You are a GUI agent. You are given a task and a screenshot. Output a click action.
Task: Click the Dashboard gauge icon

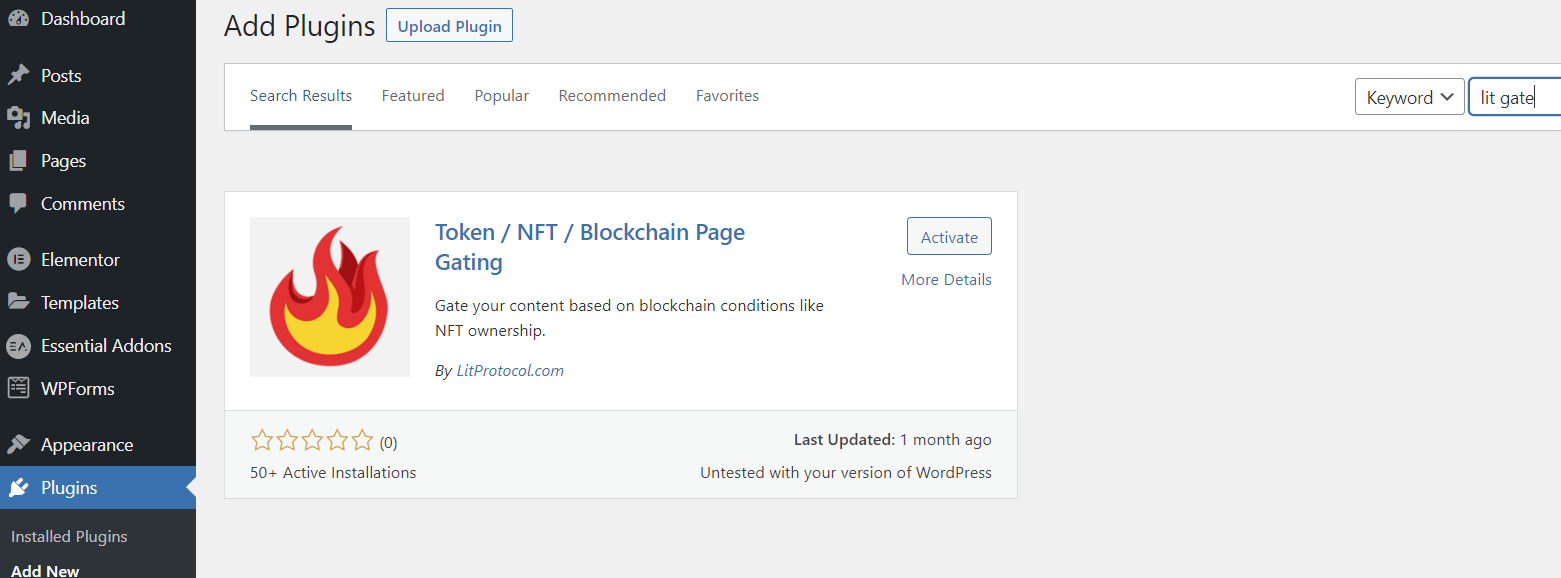[x=19, y=19]
